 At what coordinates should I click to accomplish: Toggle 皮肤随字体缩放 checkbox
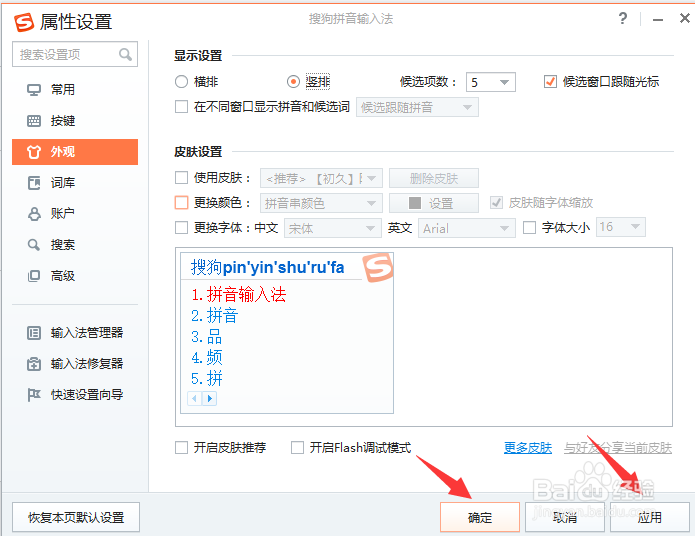coord(496,203)
